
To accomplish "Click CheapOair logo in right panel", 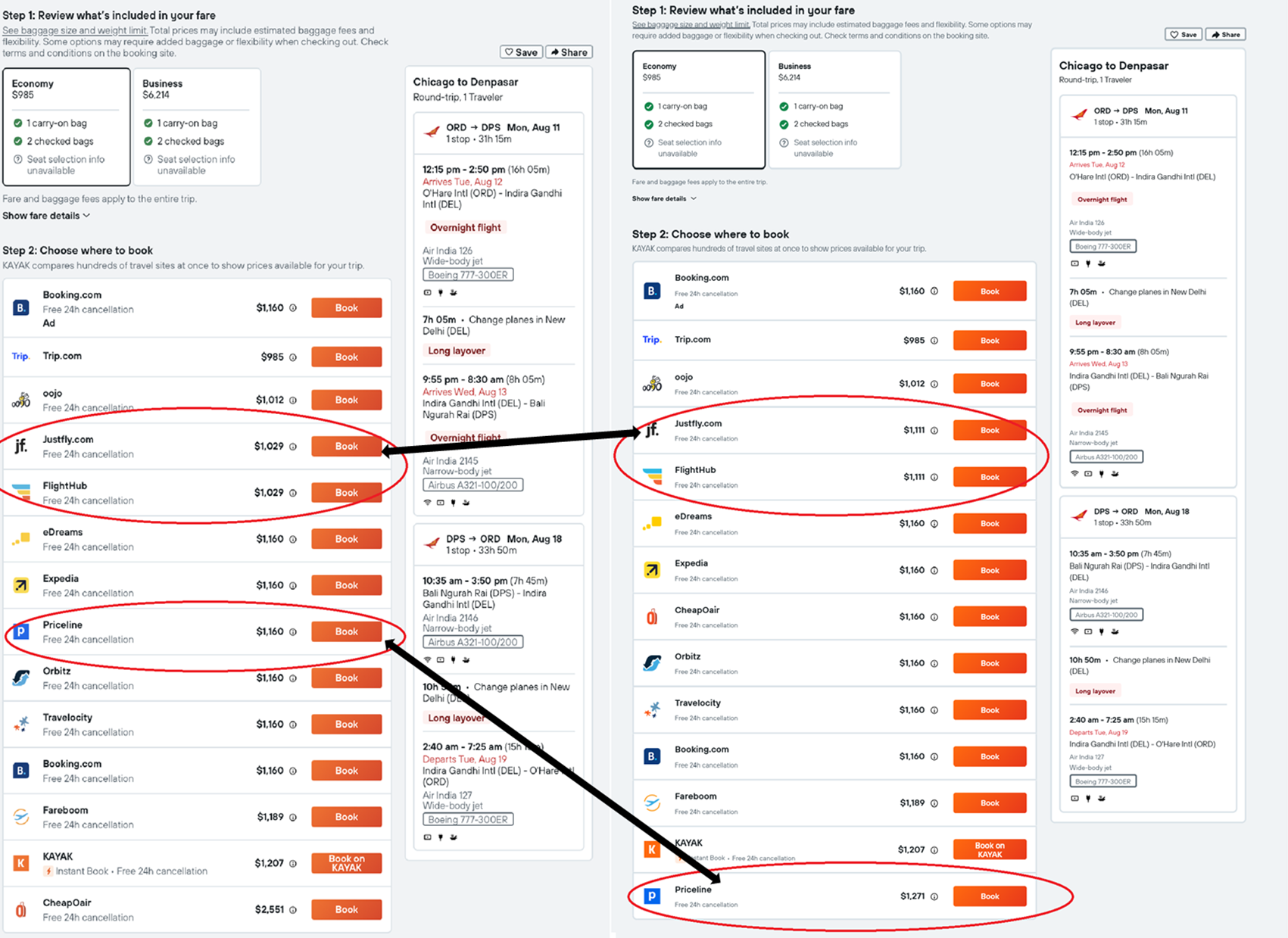I will [x=652, y=617].
